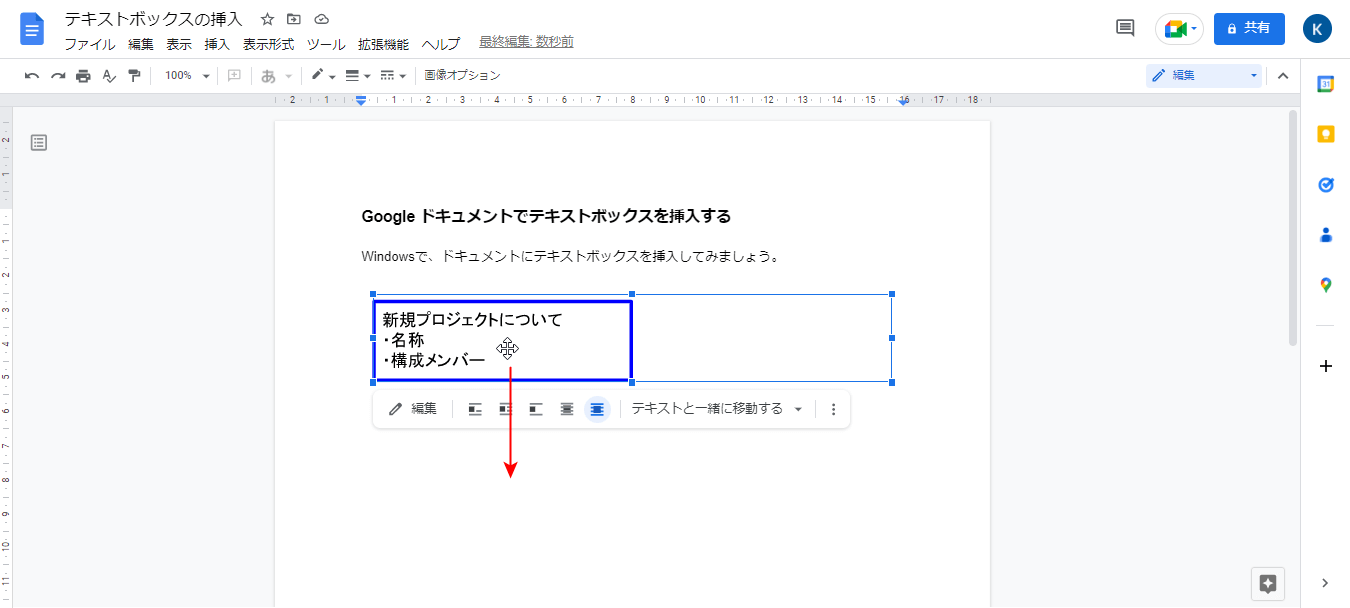This screenshot has height=608, width=1350.
Task: Open the 拡張機能 menu
Action: (383, 44)
